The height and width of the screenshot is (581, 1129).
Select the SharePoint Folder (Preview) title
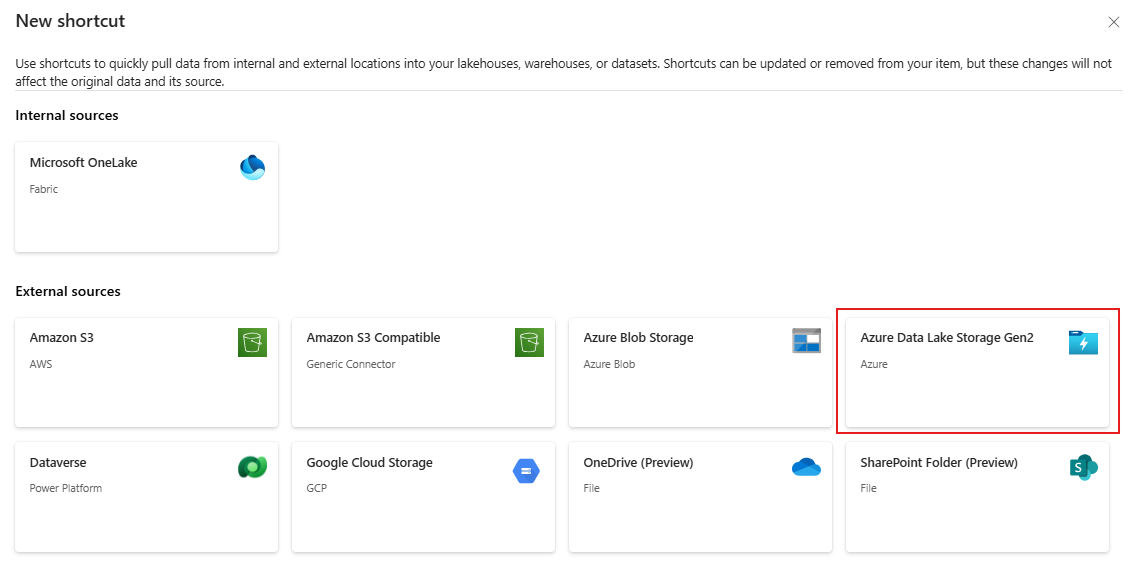pos(939,463)
